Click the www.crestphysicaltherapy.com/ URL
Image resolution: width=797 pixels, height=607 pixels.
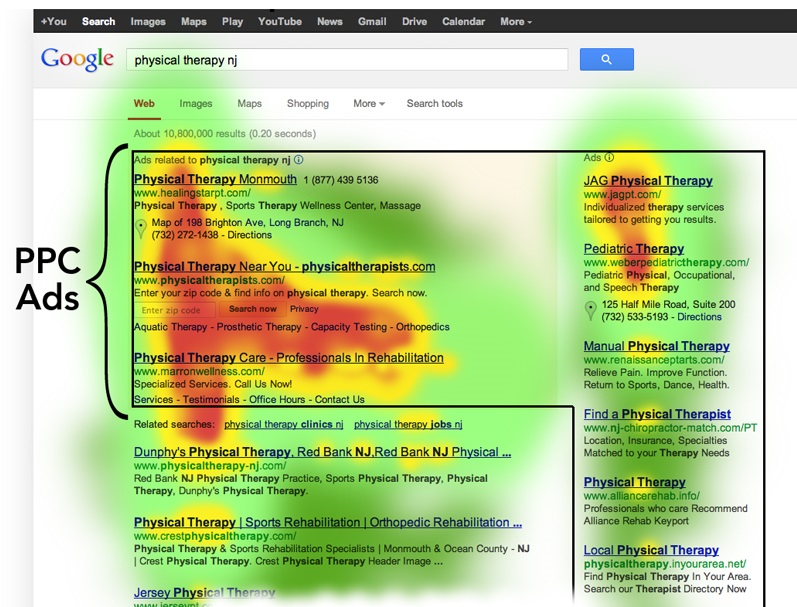coord(215,536)
